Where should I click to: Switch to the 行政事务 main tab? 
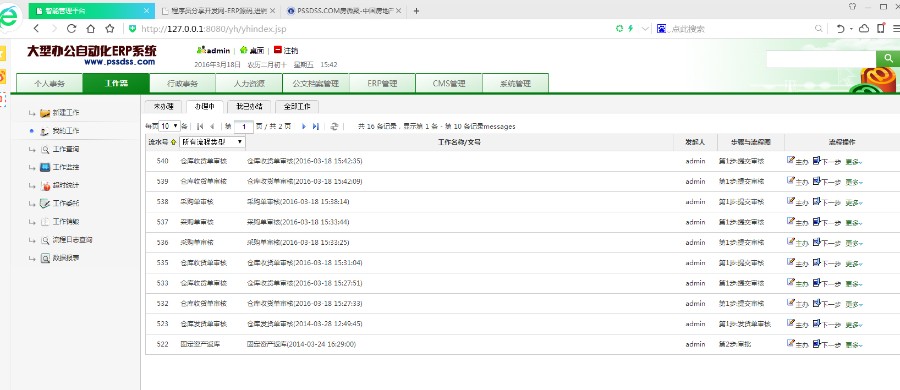183,83
